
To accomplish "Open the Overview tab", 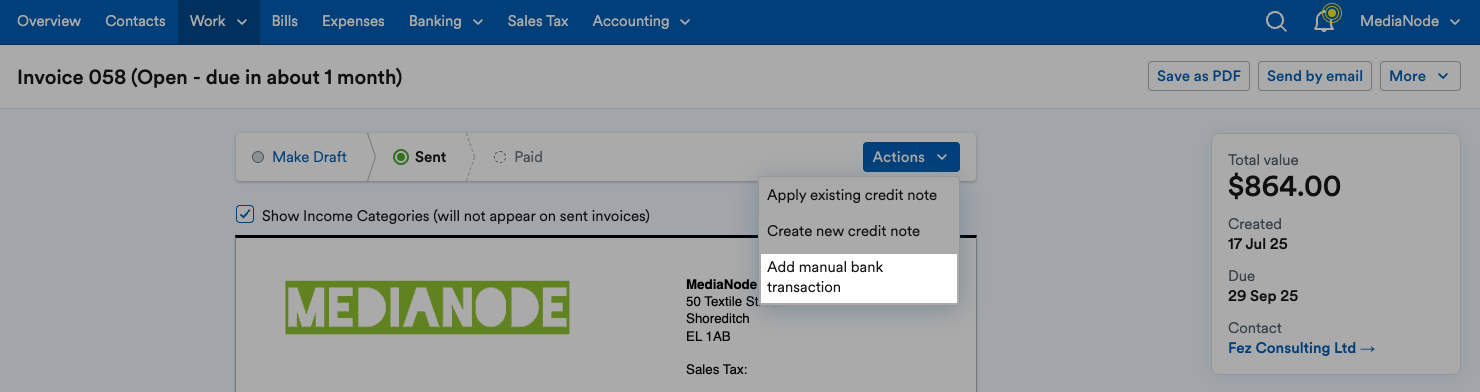I will pos(49,21).
